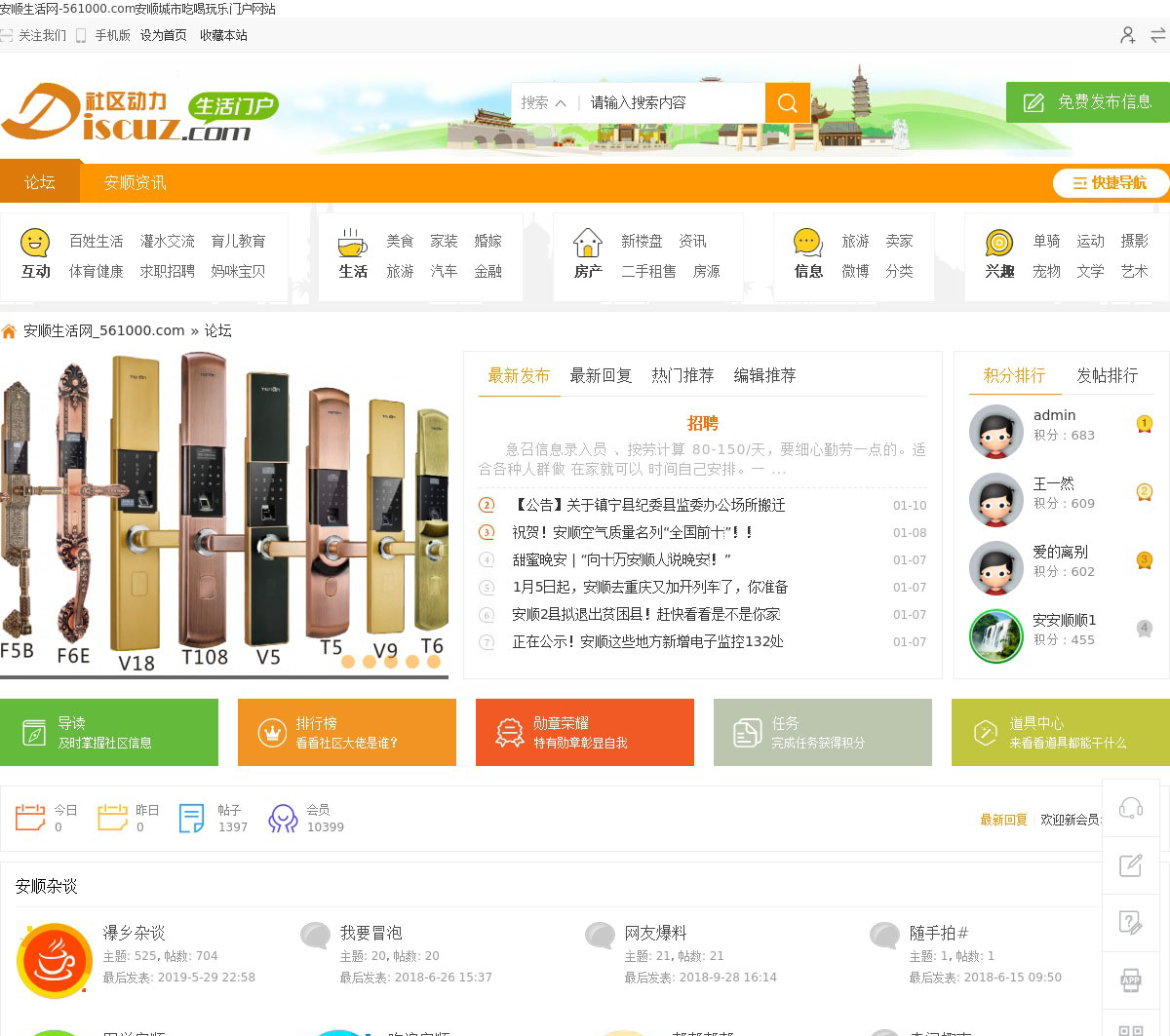Click the 网友爆料 speech bubble icon
Image resolution: width=1170 pixels, height=1036 pixels.
[x=600, y=937]
